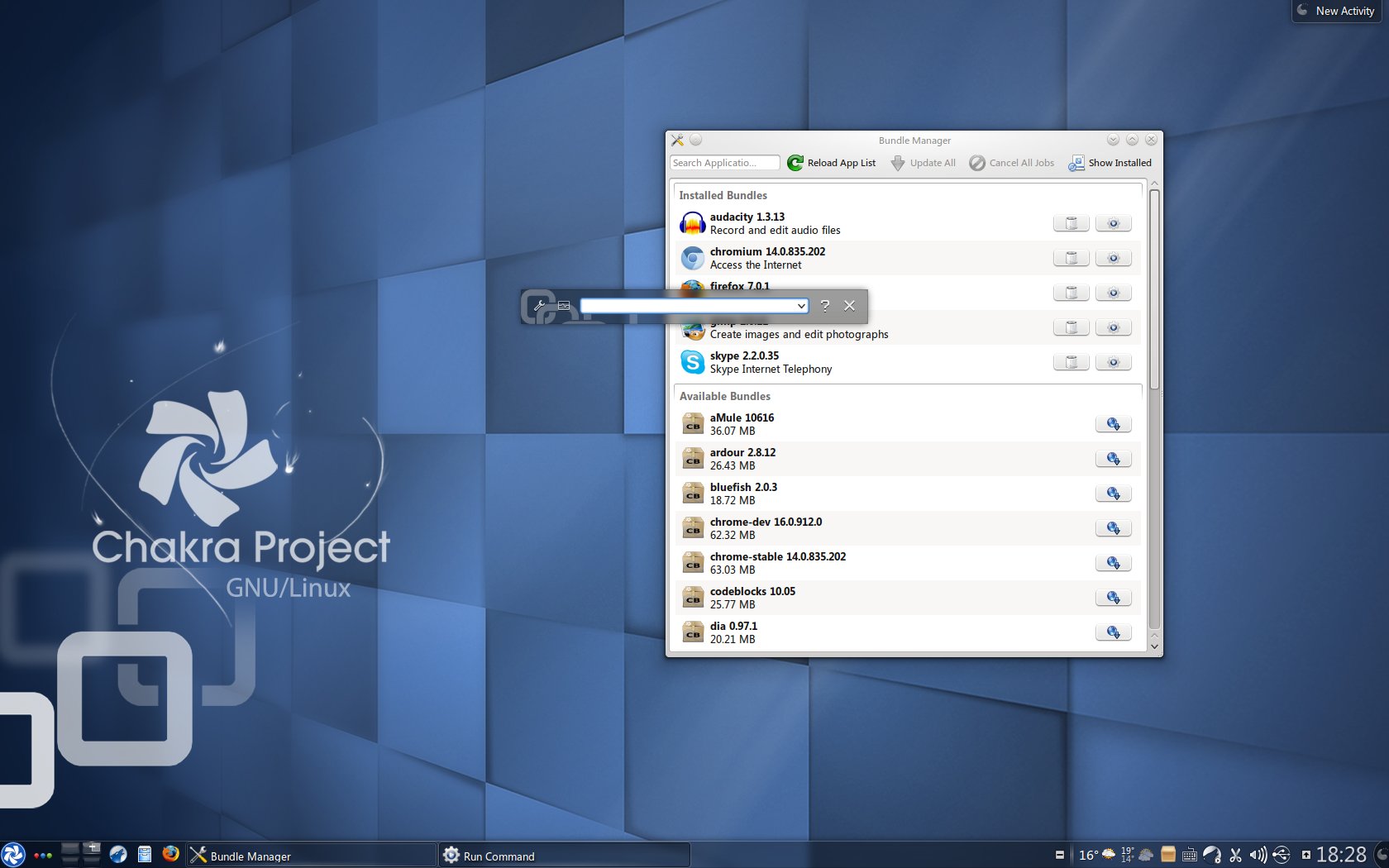Click the scroll down arrow in bundle list

(1154, 646)
